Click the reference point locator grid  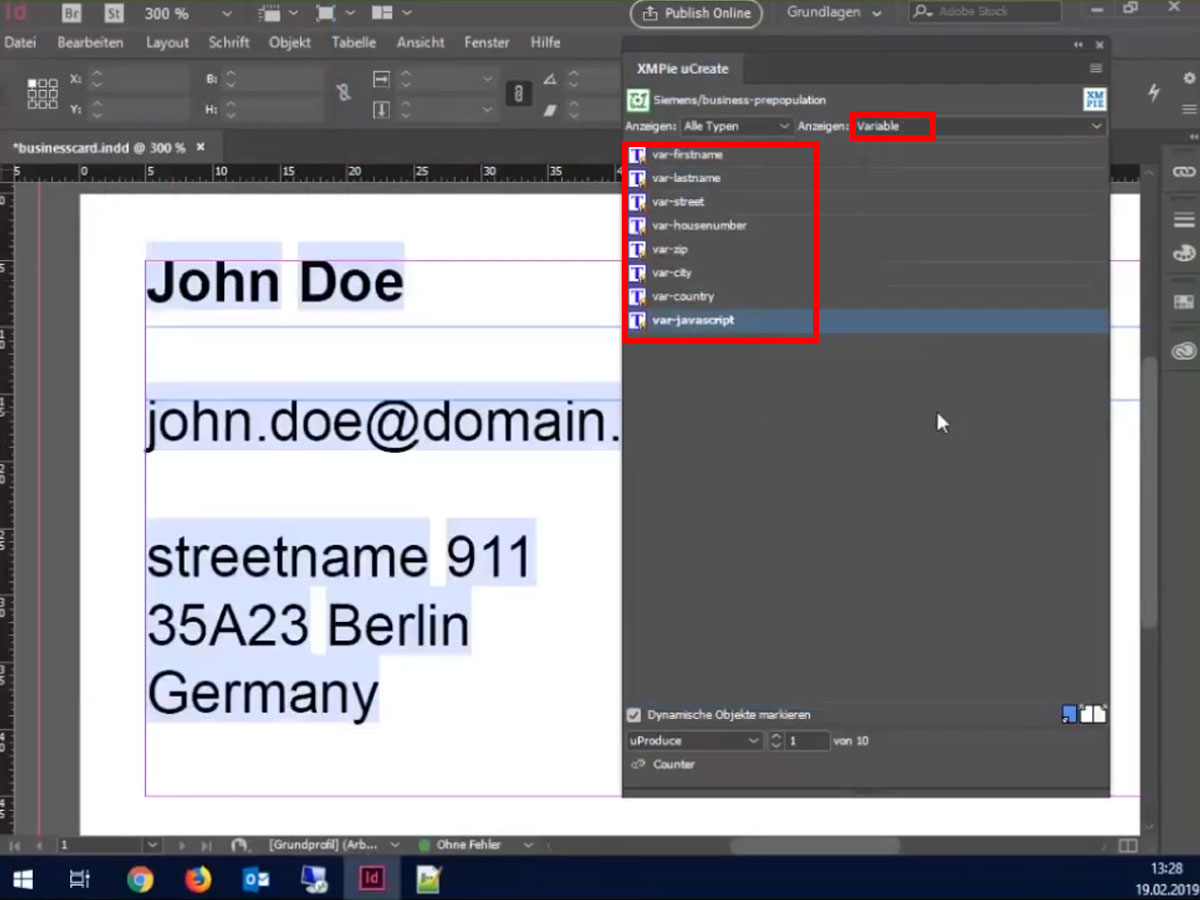pos(42,93)
